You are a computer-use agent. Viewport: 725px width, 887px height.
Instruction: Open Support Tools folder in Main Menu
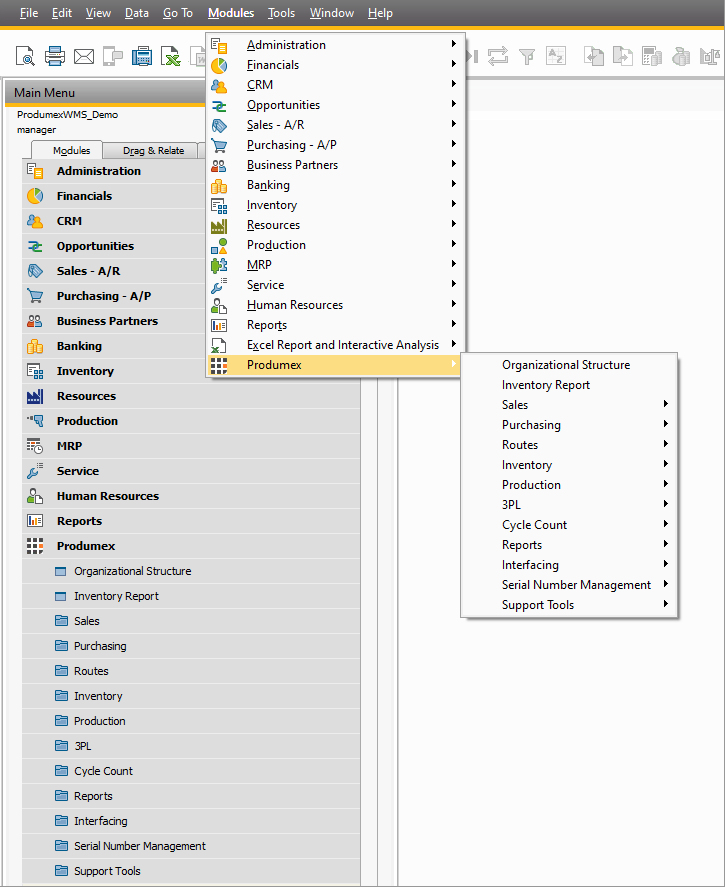pyautogui.click(x=191, y=871)
